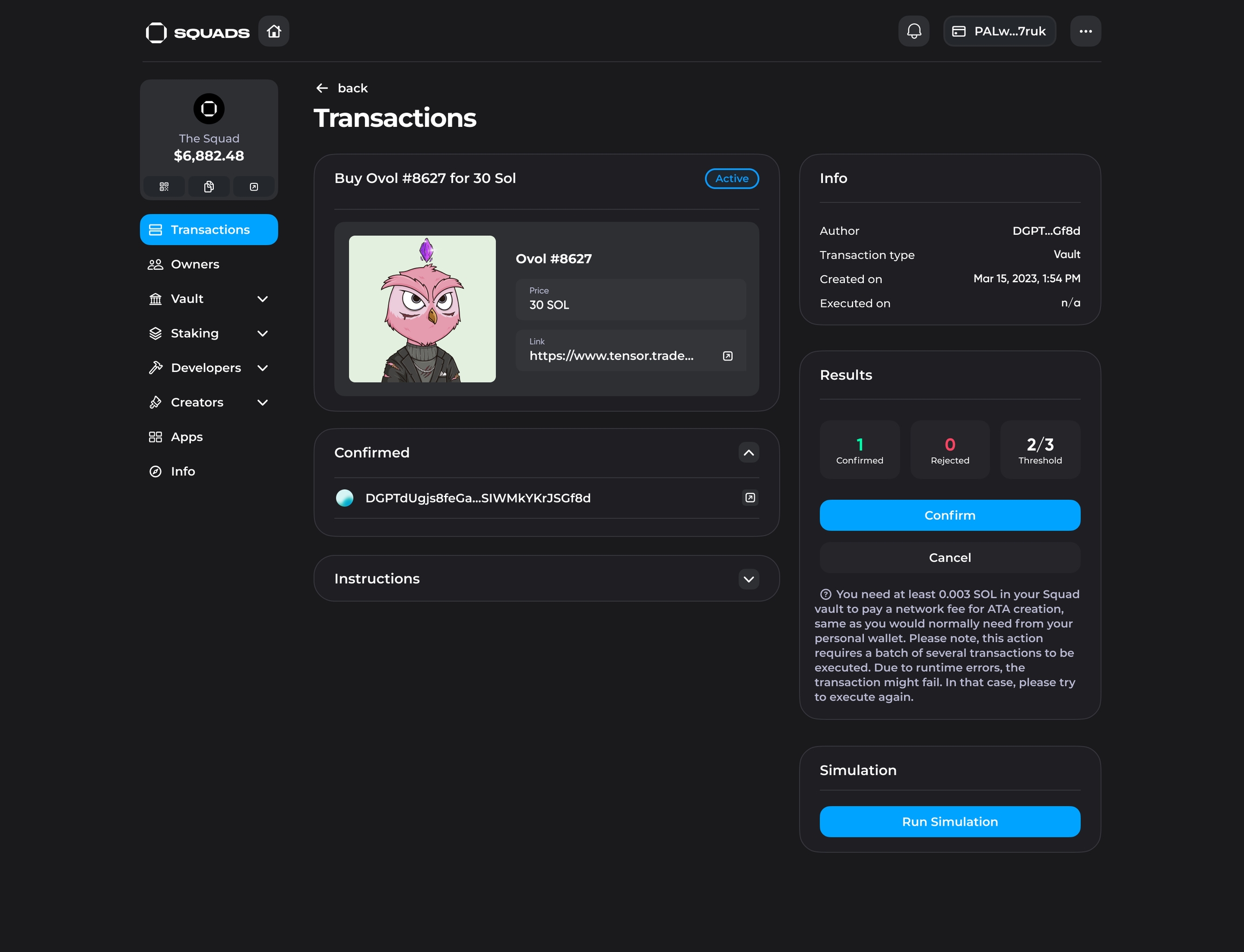Open confirmer DGPTdUgjs8feGa address in explorer
Image resolution: width=1244 pixels, height=952 pixels.
[749, 498]
